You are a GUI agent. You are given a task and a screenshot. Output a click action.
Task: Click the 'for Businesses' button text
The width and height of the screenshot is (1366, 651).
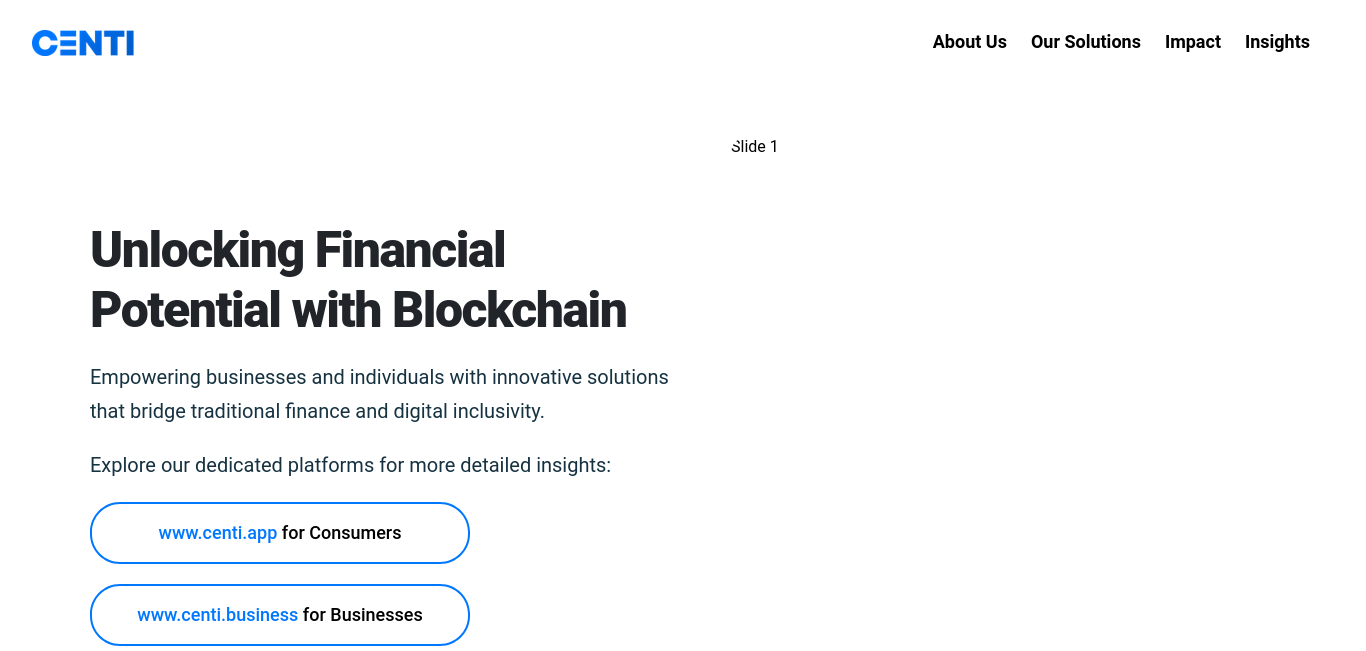[x=362, y=615]
